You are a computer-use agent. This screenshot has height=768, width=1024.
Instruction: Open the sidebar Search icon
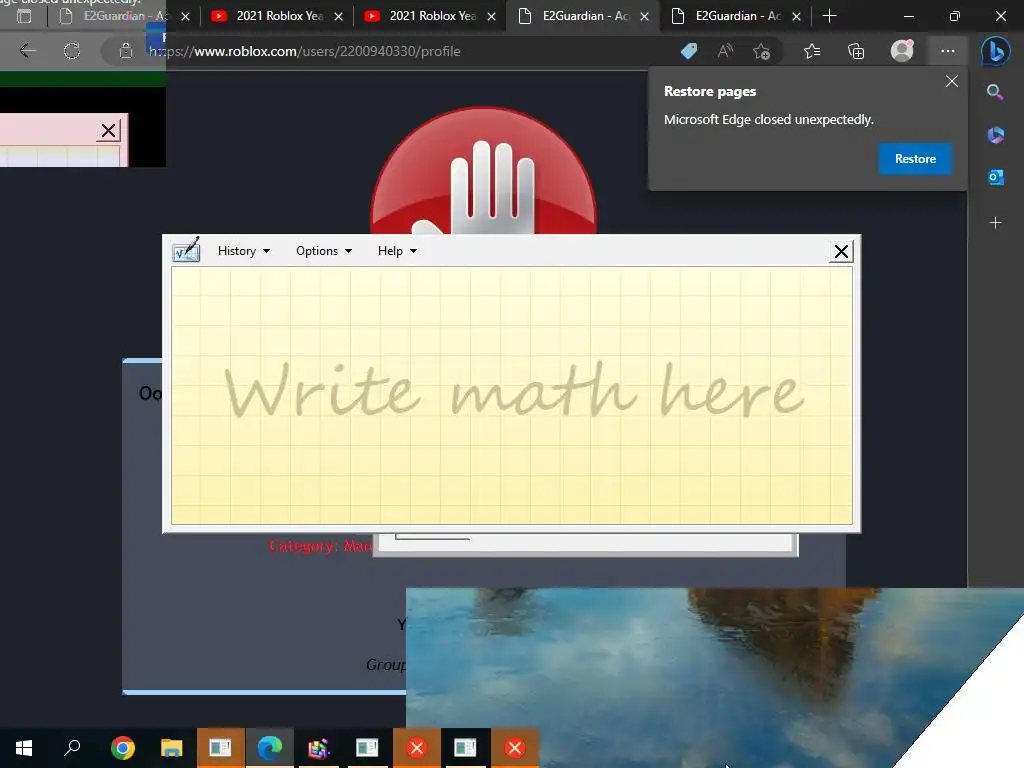click(995, 92)
